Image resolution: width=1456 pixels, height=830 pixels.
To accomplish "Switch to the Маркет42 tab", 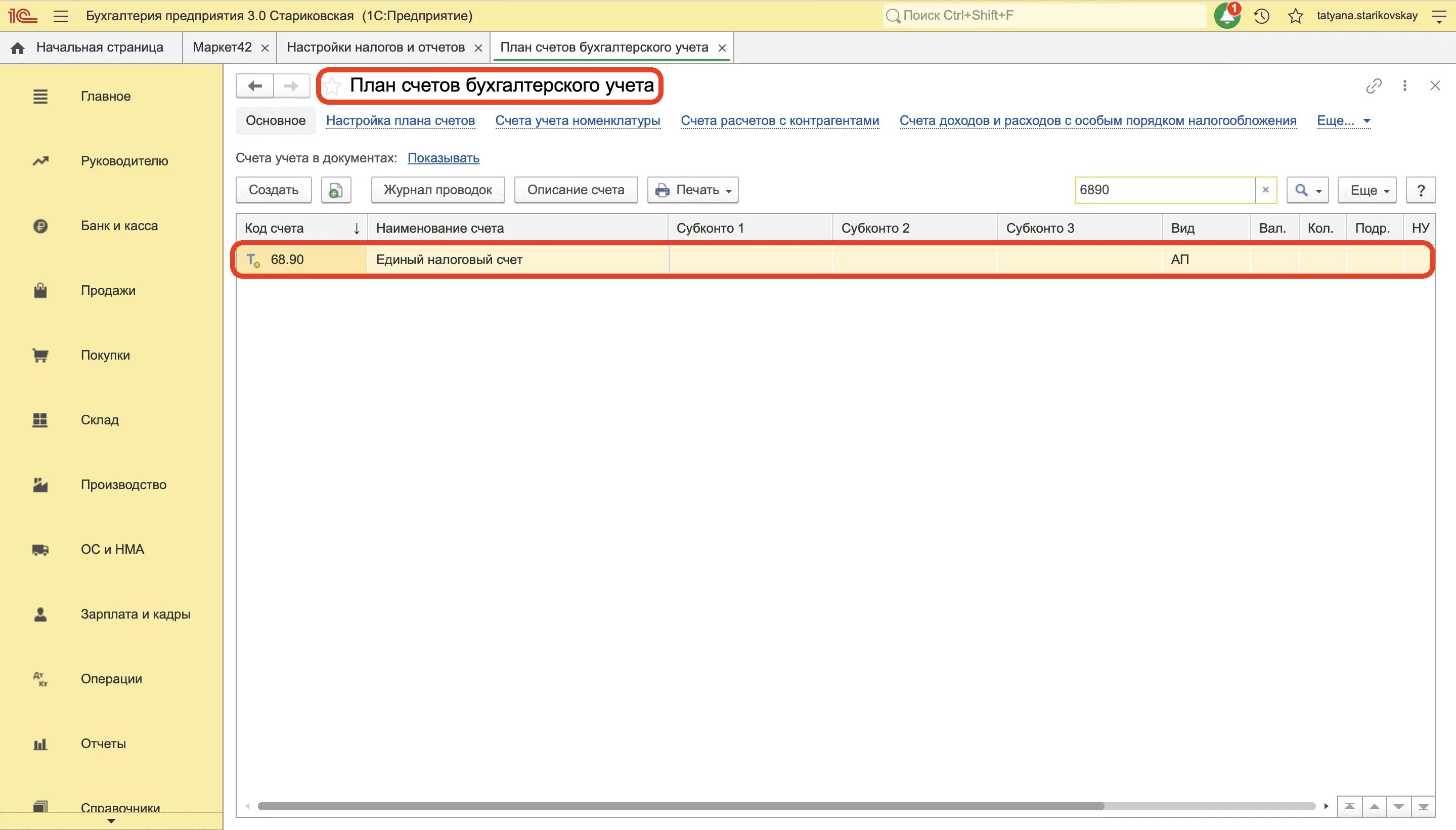I will (222, 48).
